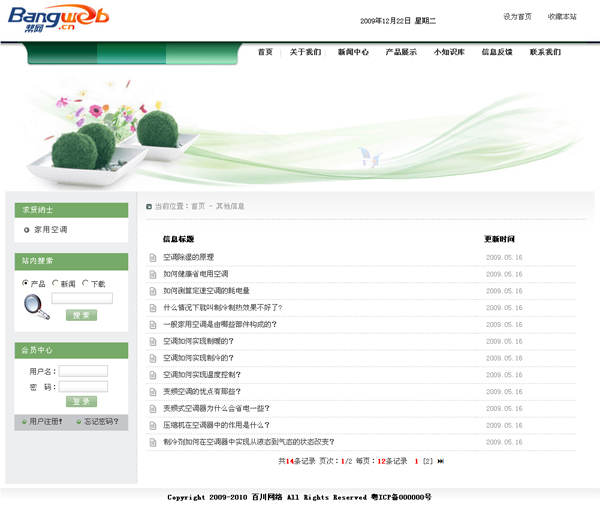Select the 产品 radio button
The height and width of the screenshot is (505, 600).
[x=25, y=284]
